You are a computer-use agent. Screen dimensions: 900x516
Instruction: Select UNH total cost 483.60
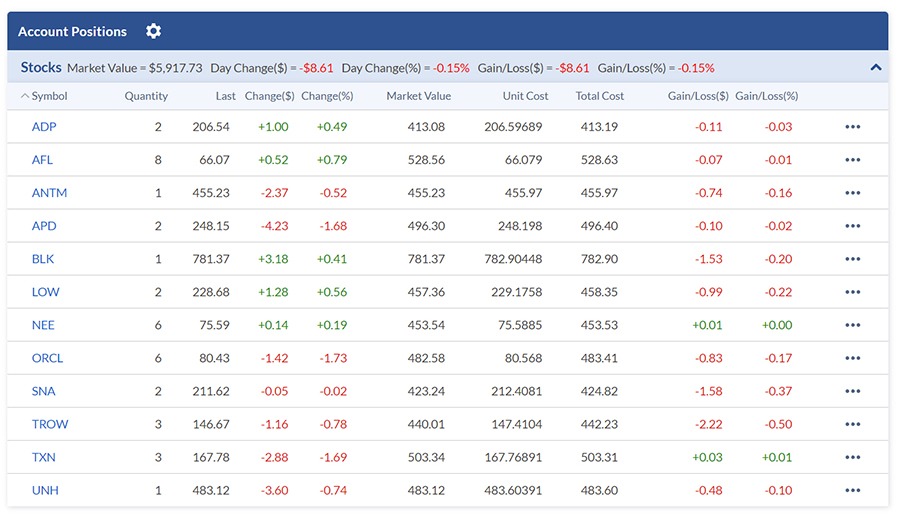coord(599,491)
